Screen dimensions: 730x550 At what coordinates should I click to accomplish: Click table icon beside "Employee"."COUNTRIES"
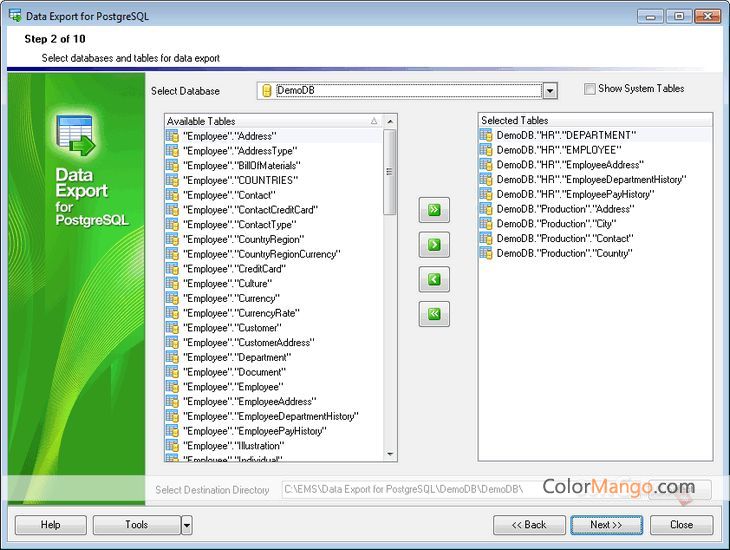[x=172, y=180]
